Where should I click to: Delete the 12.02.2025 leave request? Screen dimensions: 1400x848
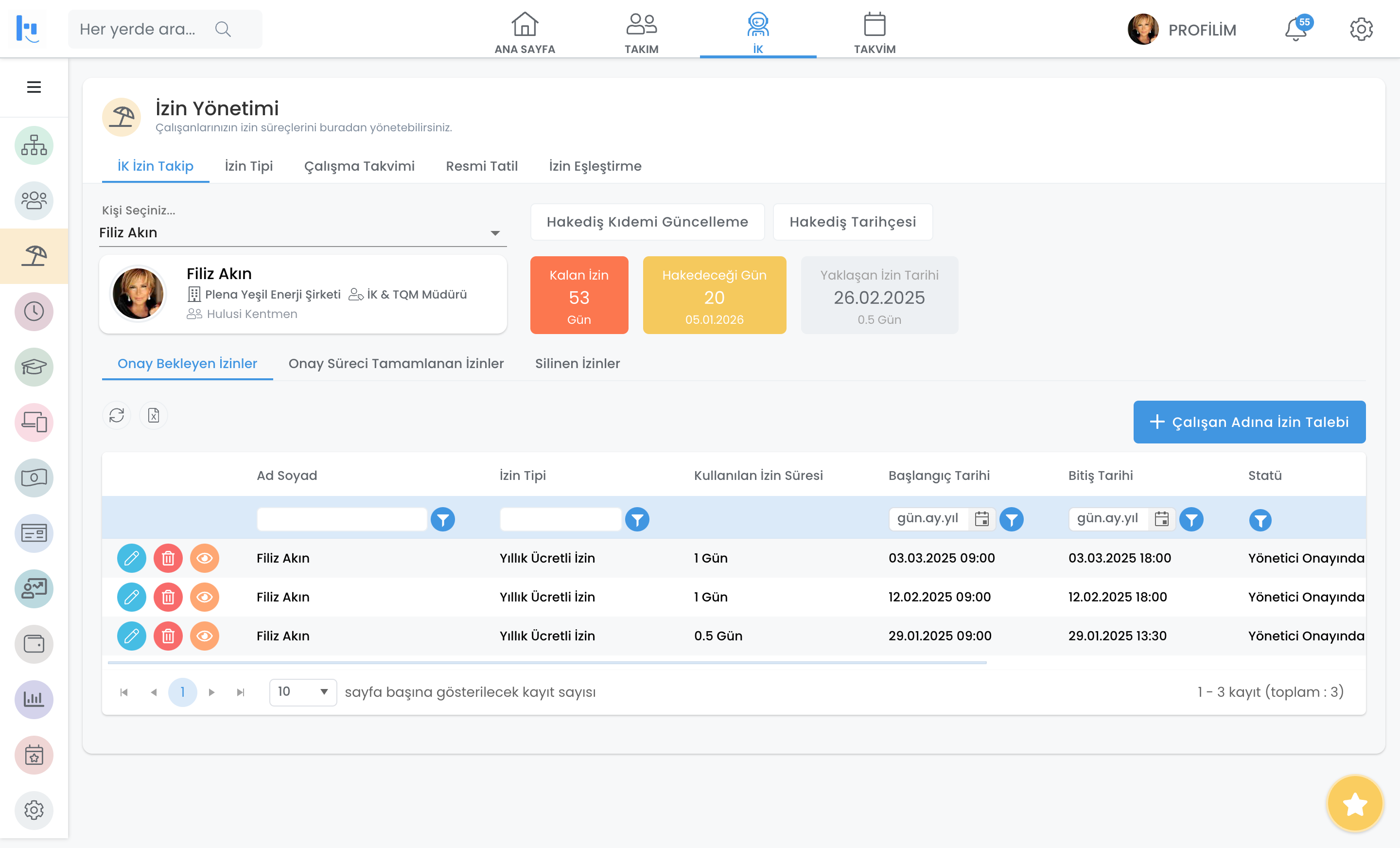coord(168,597)
